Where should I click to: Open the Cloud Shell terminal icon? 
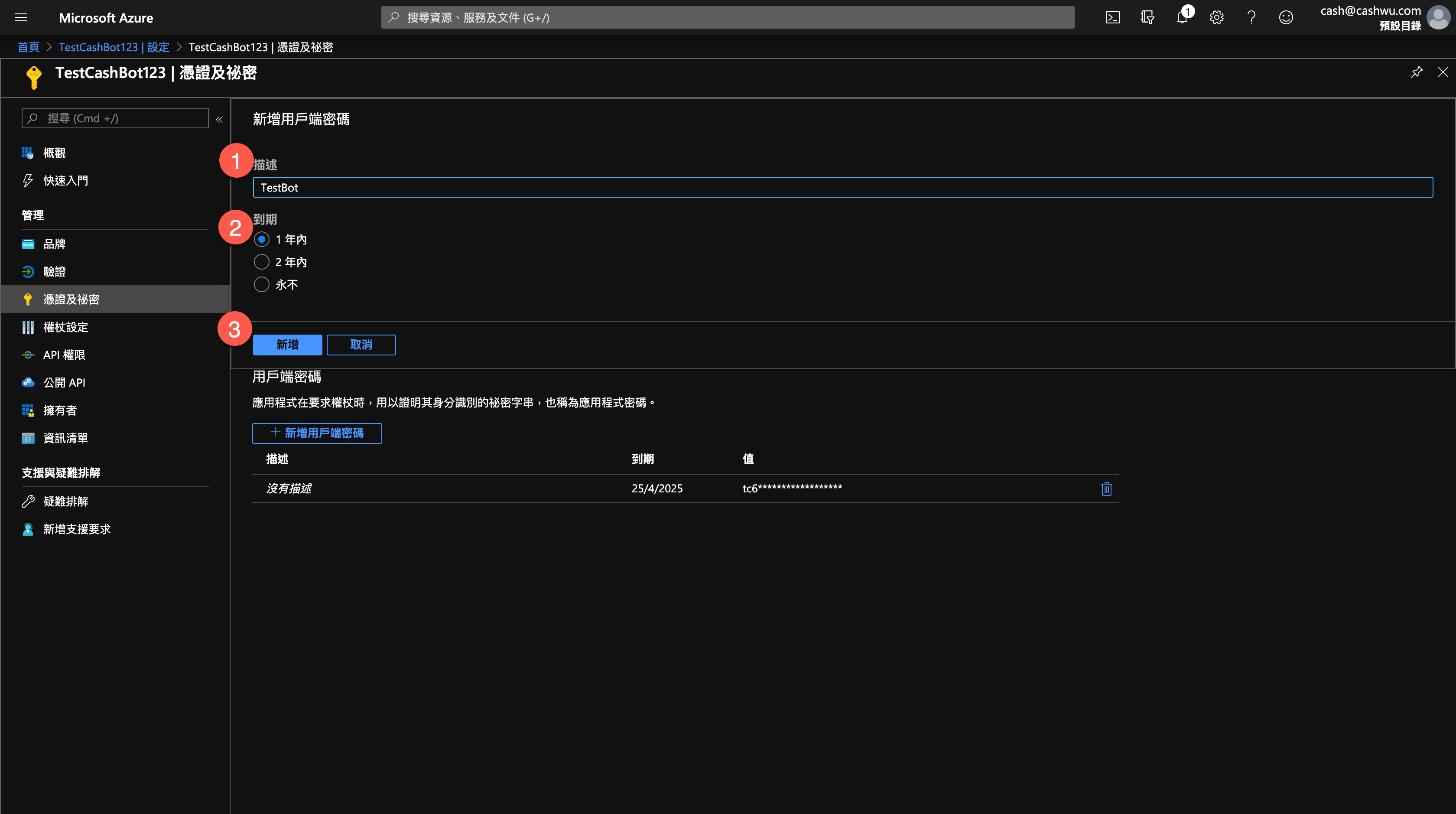tap(1112, 17)
